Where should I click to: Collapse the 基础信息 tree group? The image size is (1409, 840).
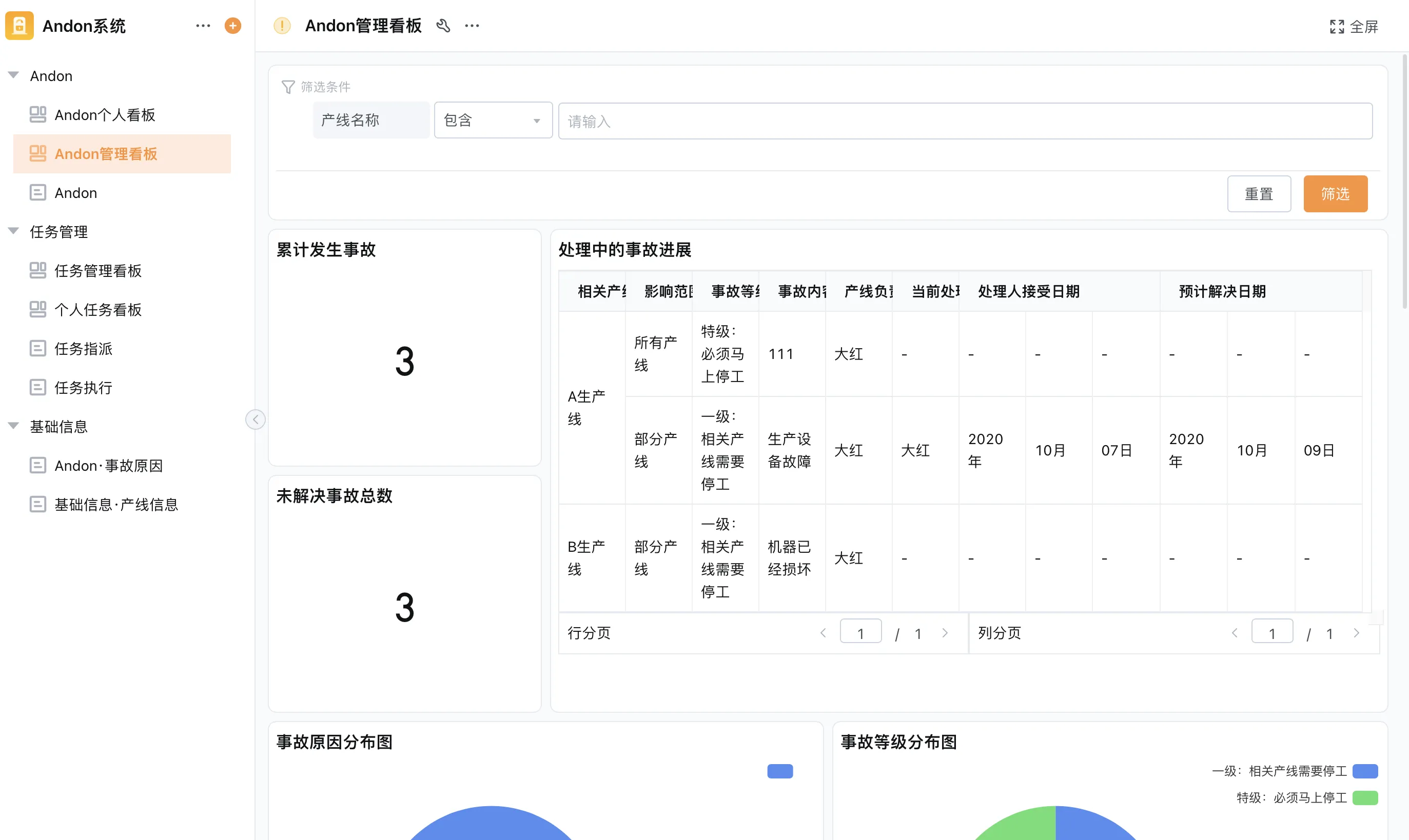pyautogui.click(x=13, y=426)
